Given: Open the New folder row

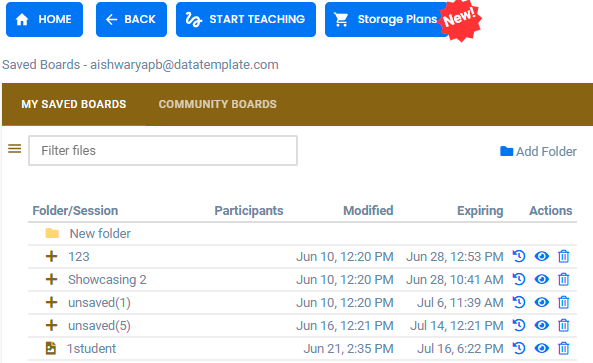Looking at the screenshot, I should tap(303, 234).
